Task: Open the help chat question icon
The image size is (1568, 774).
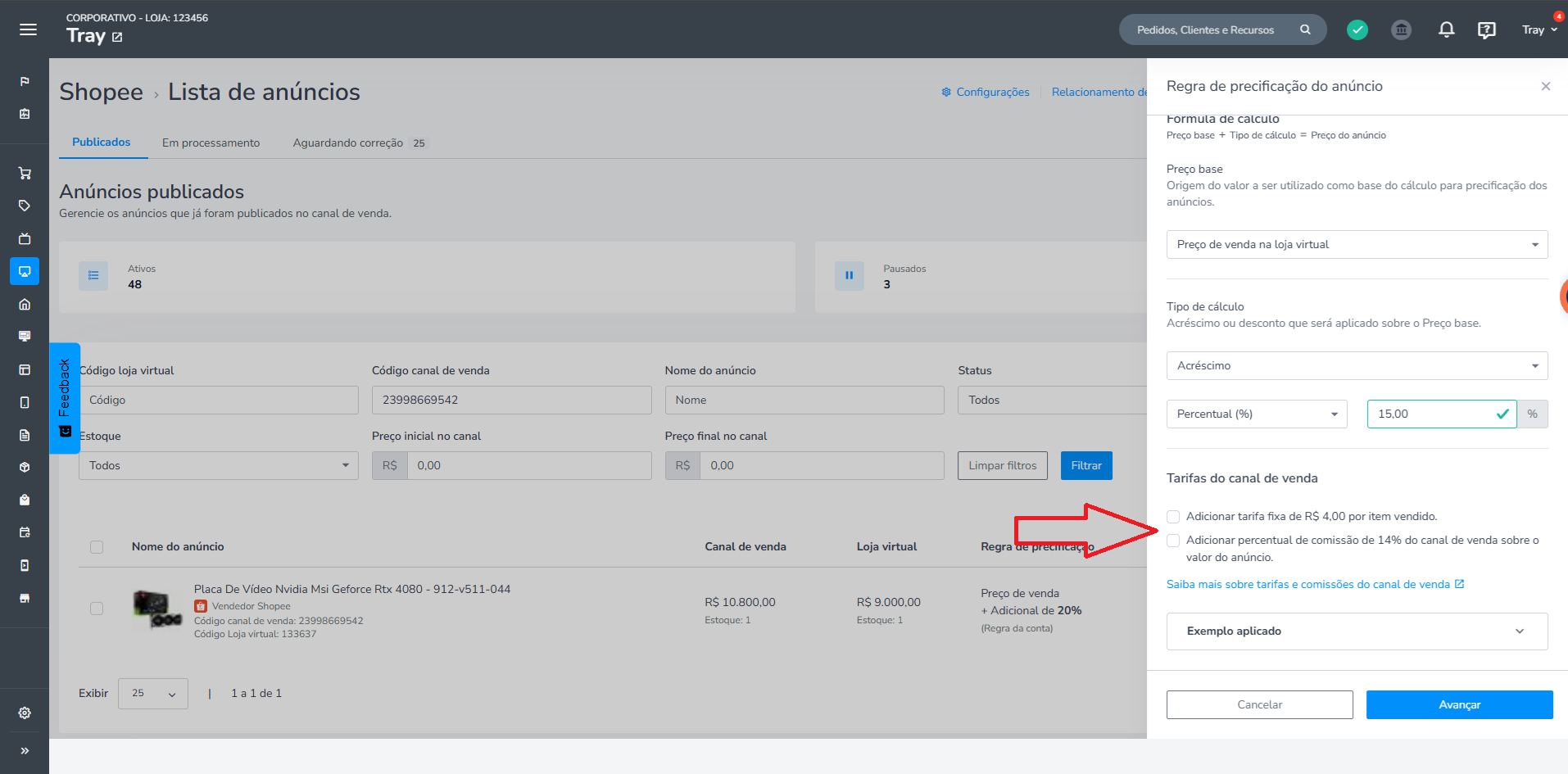Action: click(1487, 29)
